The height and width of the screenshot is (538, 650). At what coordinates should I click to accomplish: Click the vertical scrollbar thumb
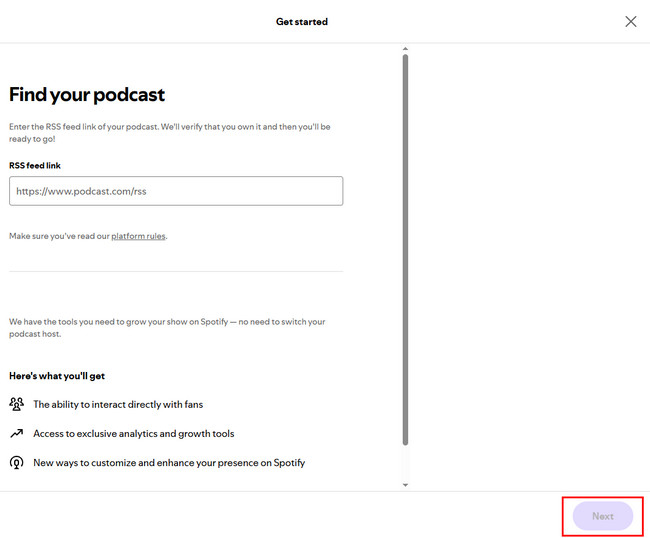405,250
